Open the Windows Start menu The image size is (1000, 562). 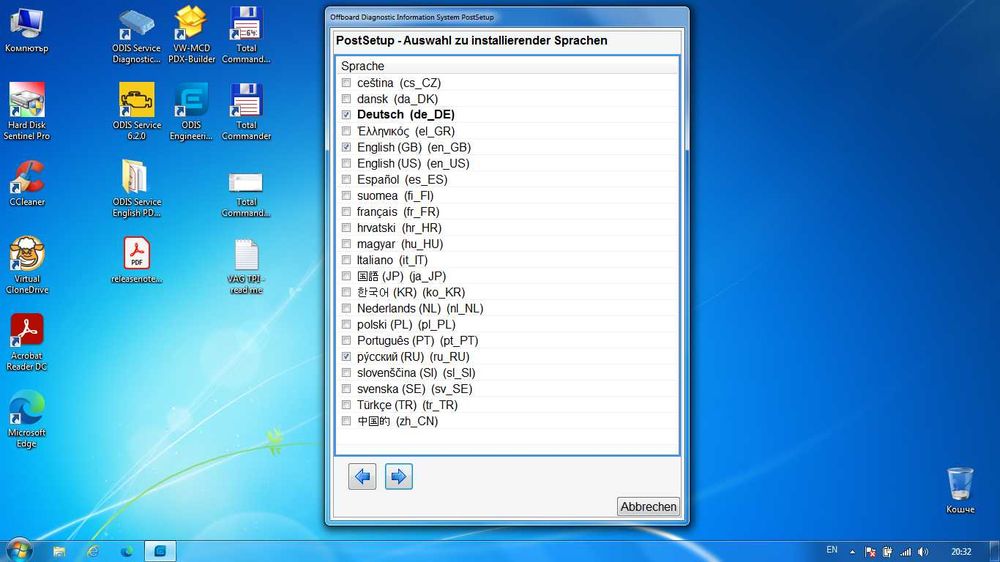point(17,551)
